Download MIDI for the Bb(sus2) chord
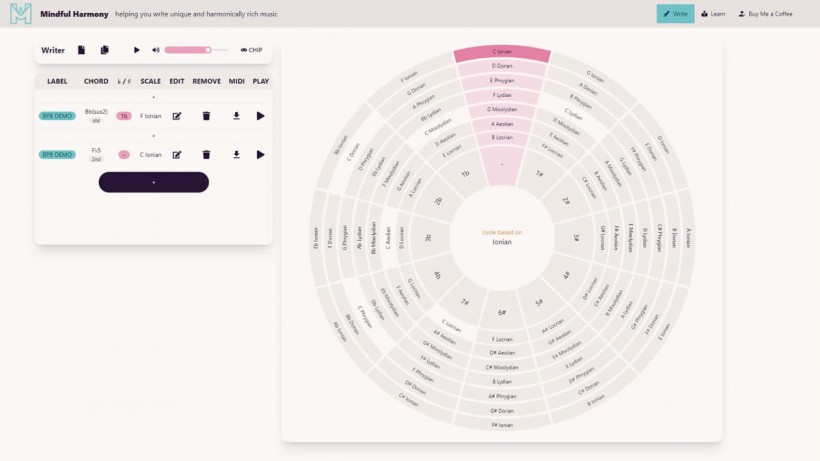This screenshot has height=461, width=820. 236,116
